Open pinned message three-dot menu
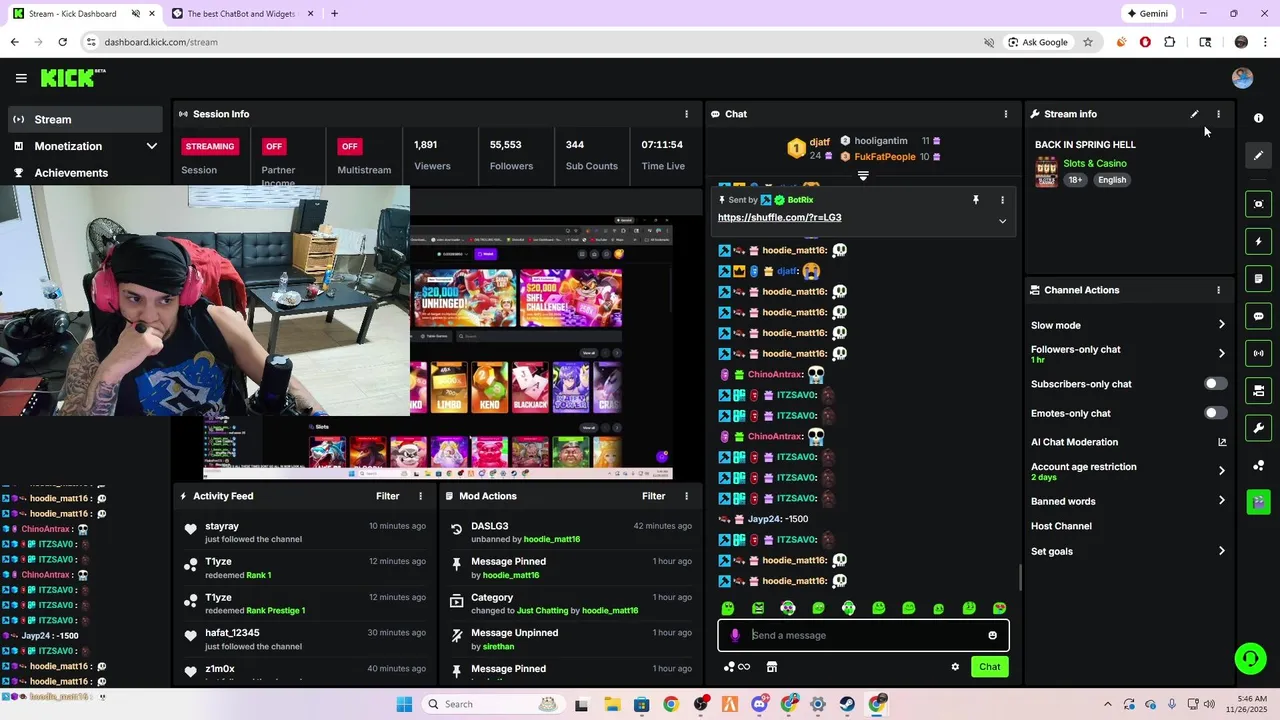Viewport: 1280px width, 720px height. [x=1002, y=200]
